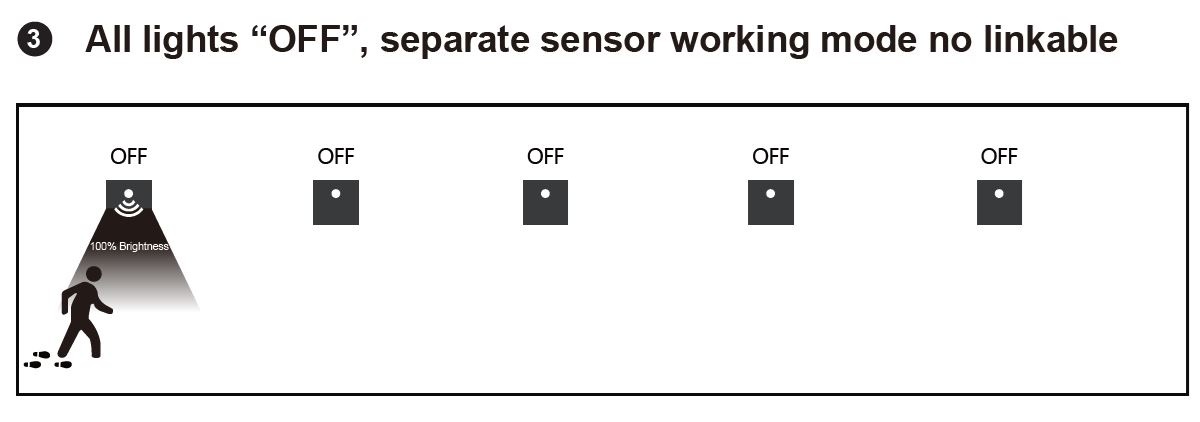Click the first sensor light emitting signal waves
Screen dimensions: 1200x422
(x=129, y=202)
